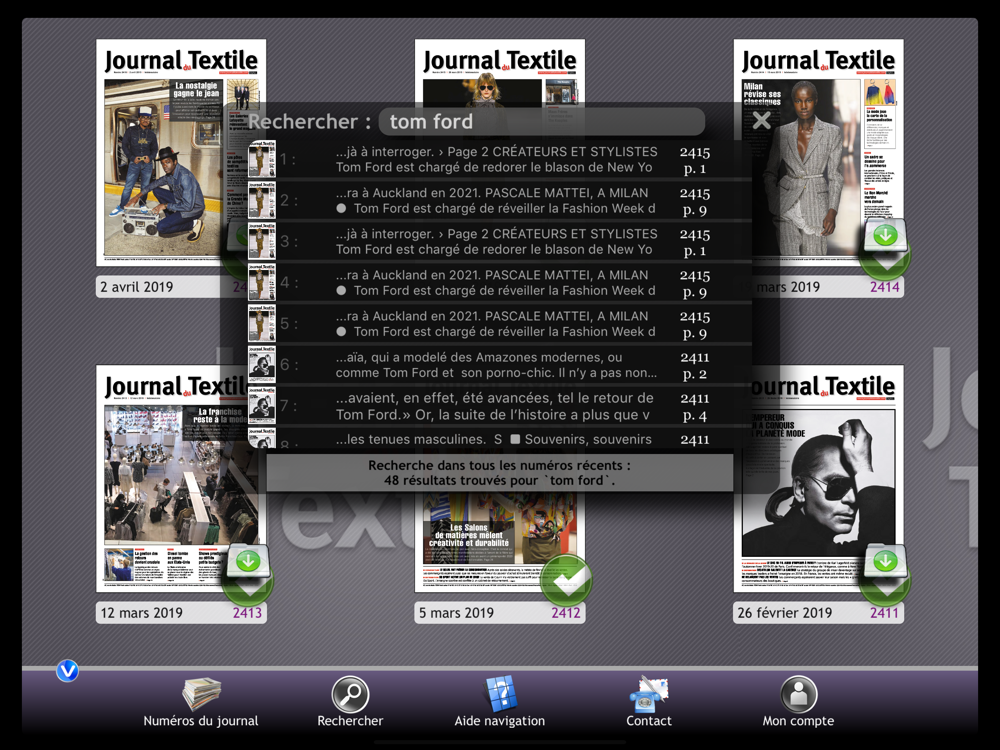Click the purple issue number 2411
This screenshot has width=1000, height=750.
coord(885,613)
